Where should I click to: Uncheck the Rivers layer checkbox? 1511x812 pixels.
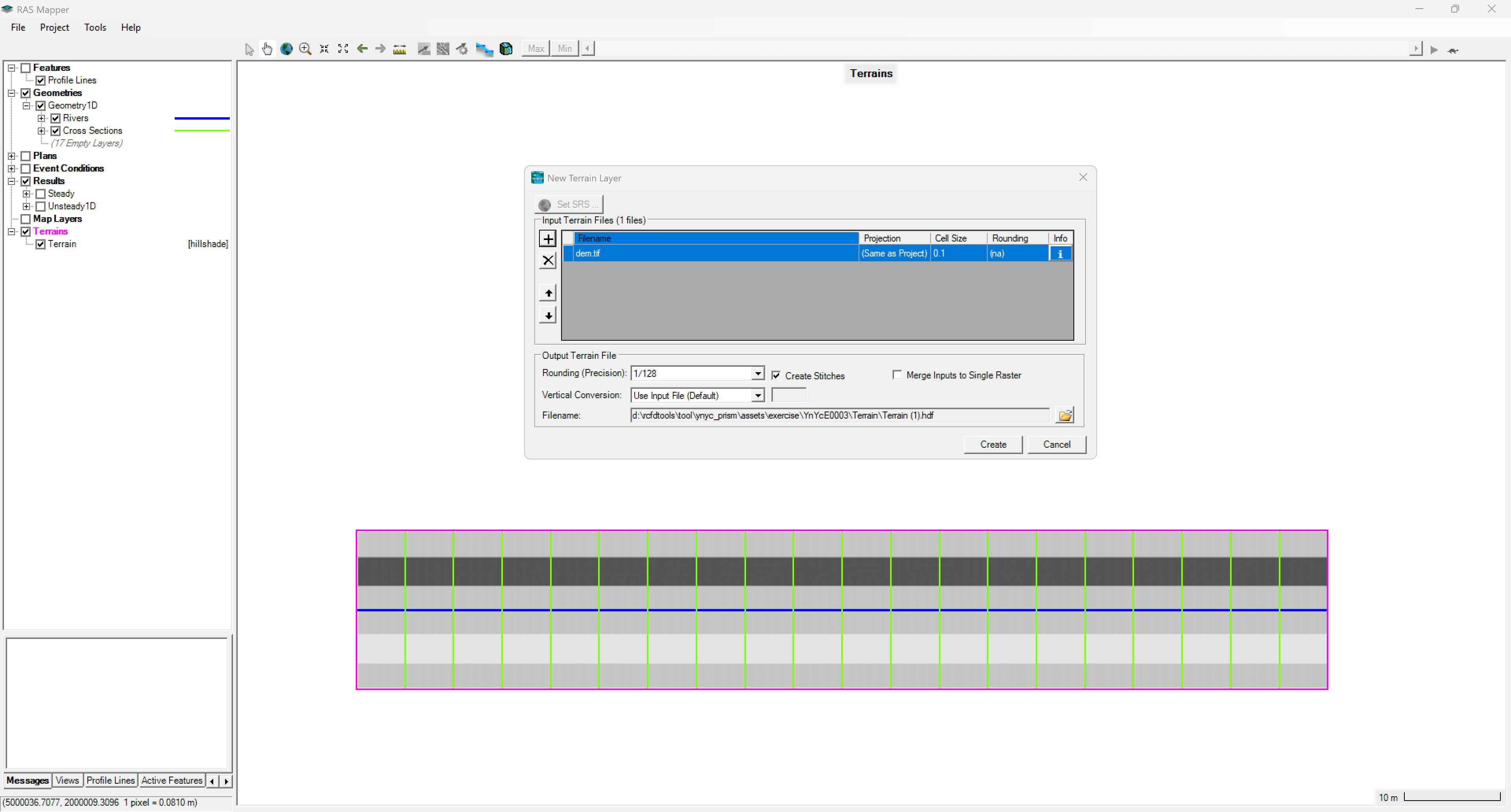tap(56, 118)
